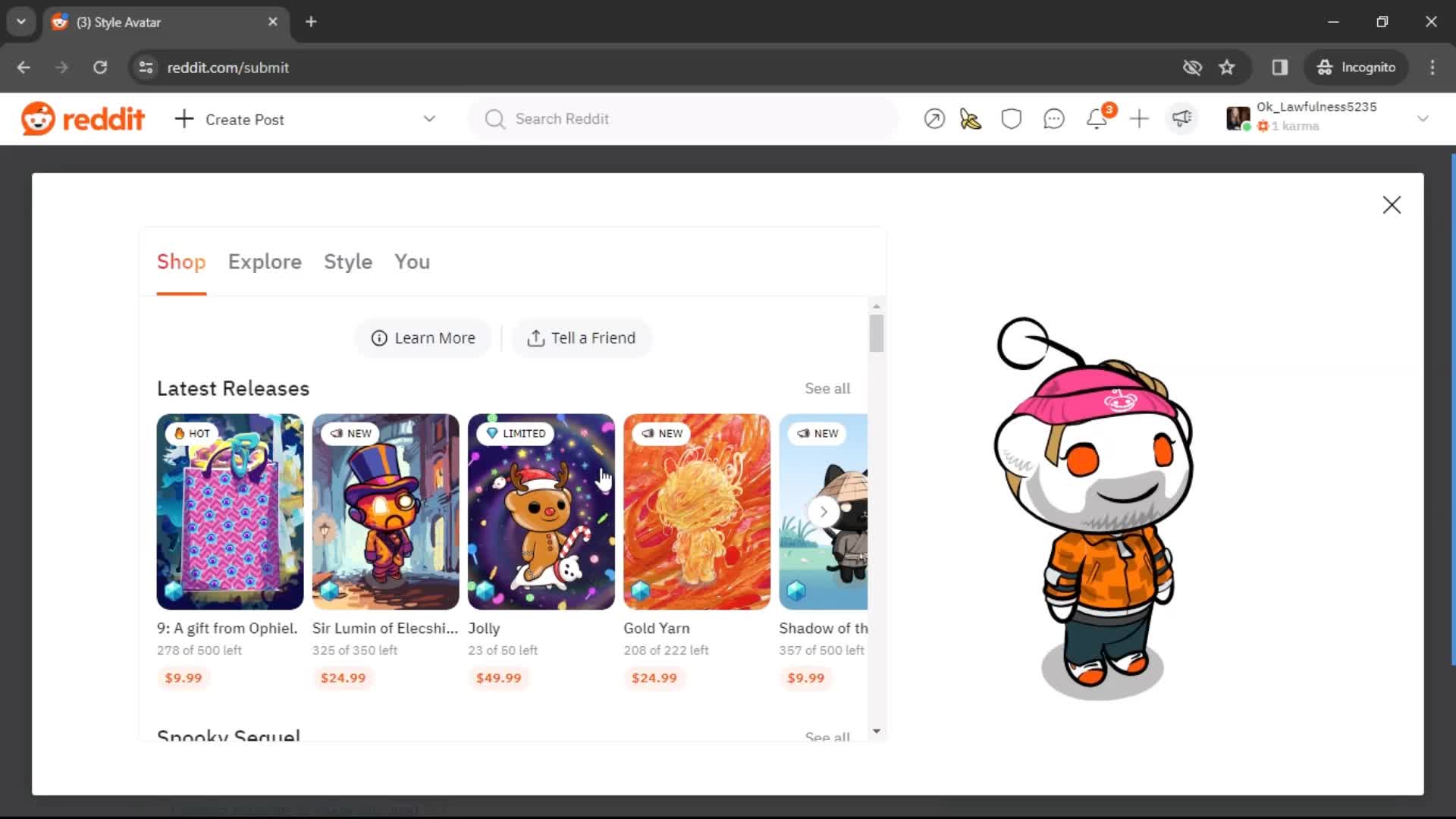The height and width of the screenshot is (819, 1456).
Task: Click the shield/mod icon
Action: click(1012, 119)
